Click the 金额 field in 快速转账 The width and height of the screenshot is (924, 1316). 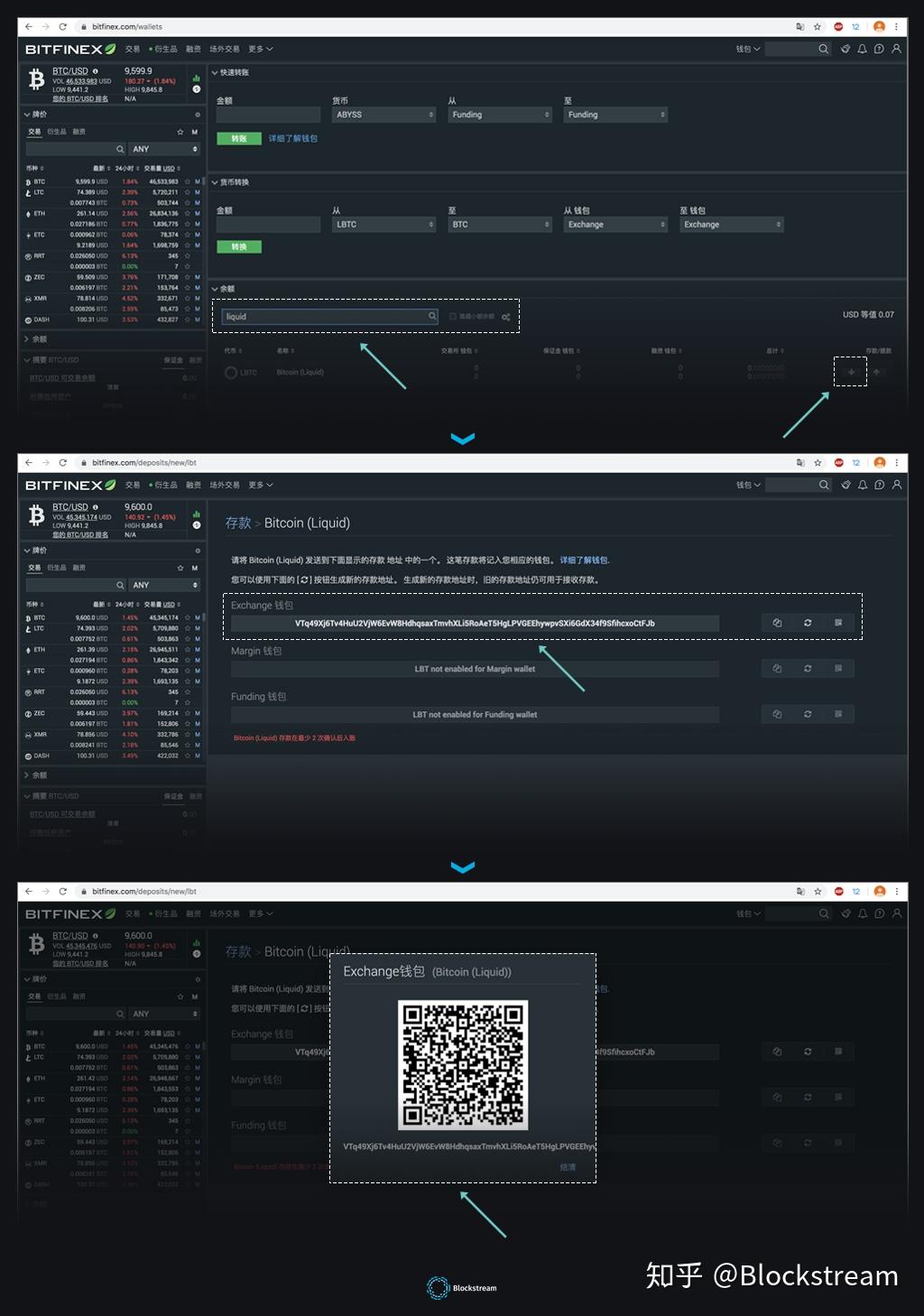click(x=268, y=115)
